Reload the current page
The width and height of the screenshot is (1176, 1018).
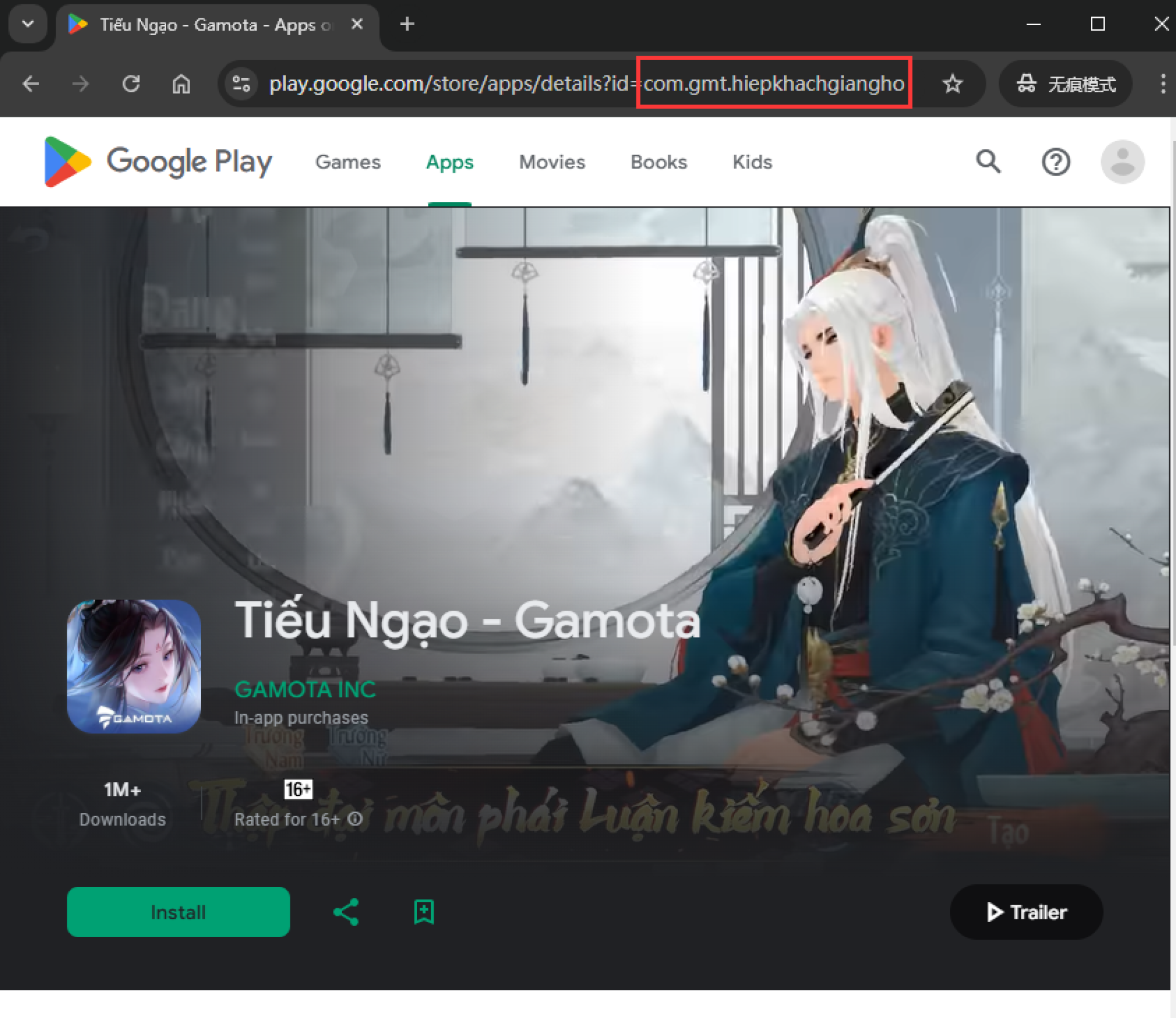pyautogui.click(x=130, y=84)
